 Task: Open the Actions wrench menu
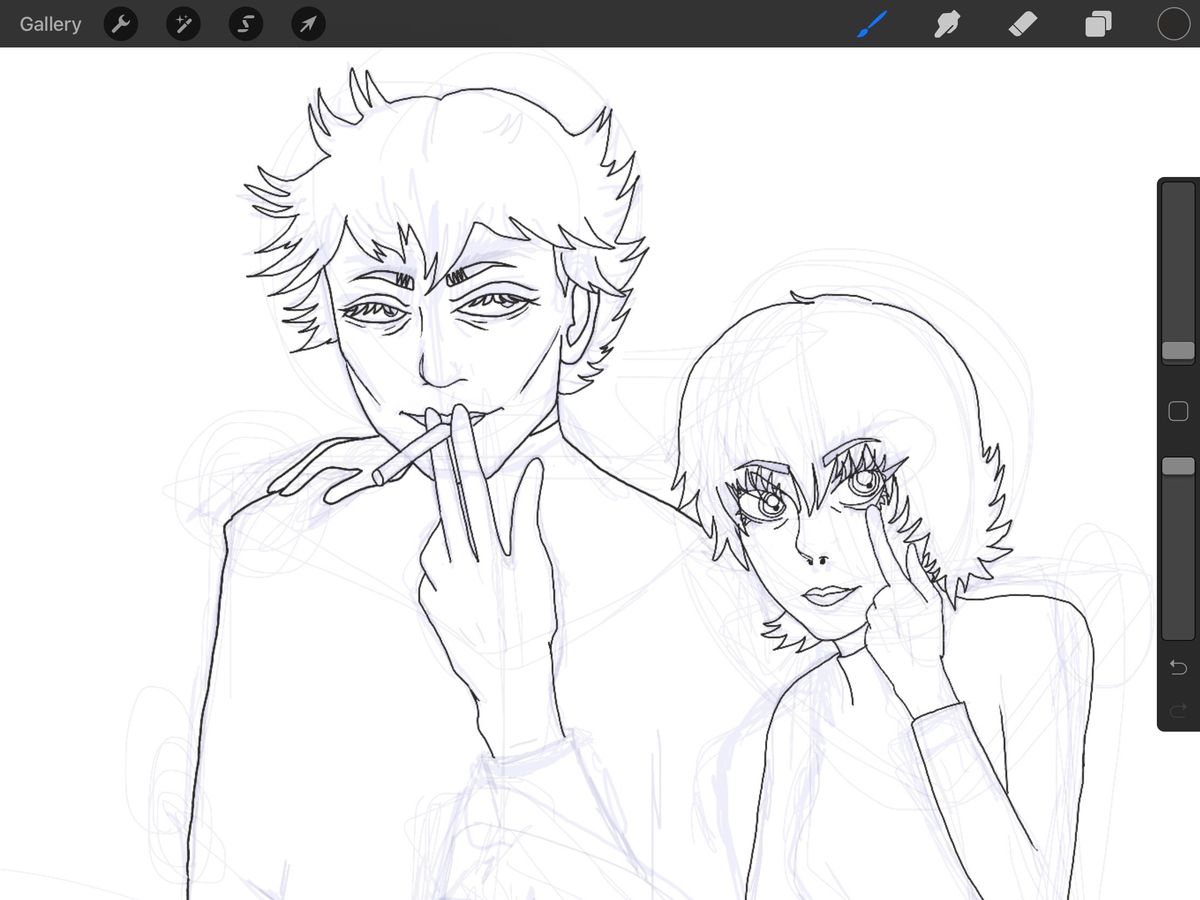click(121, 24)
